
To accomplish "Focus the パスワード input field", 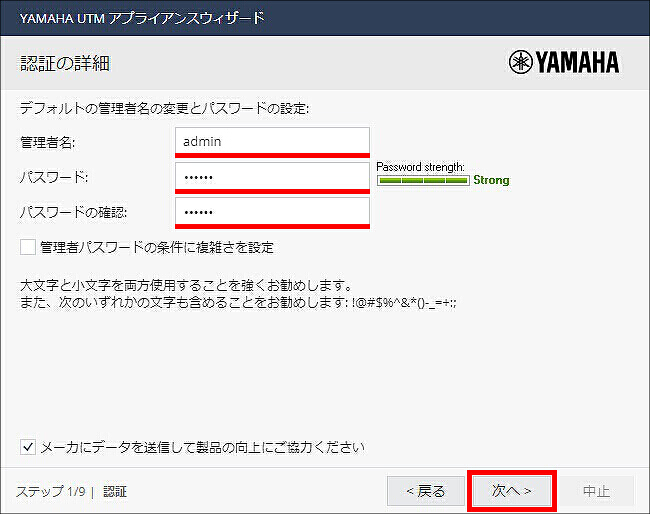I will tap(272, 177).
